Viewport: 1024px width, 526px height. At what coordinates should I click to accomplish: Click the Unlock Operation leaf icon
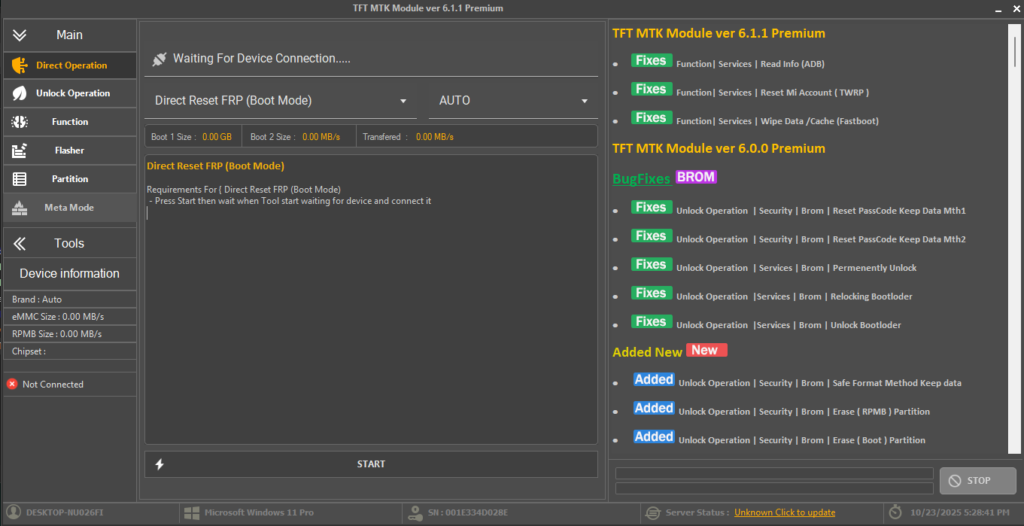point(20,93)
